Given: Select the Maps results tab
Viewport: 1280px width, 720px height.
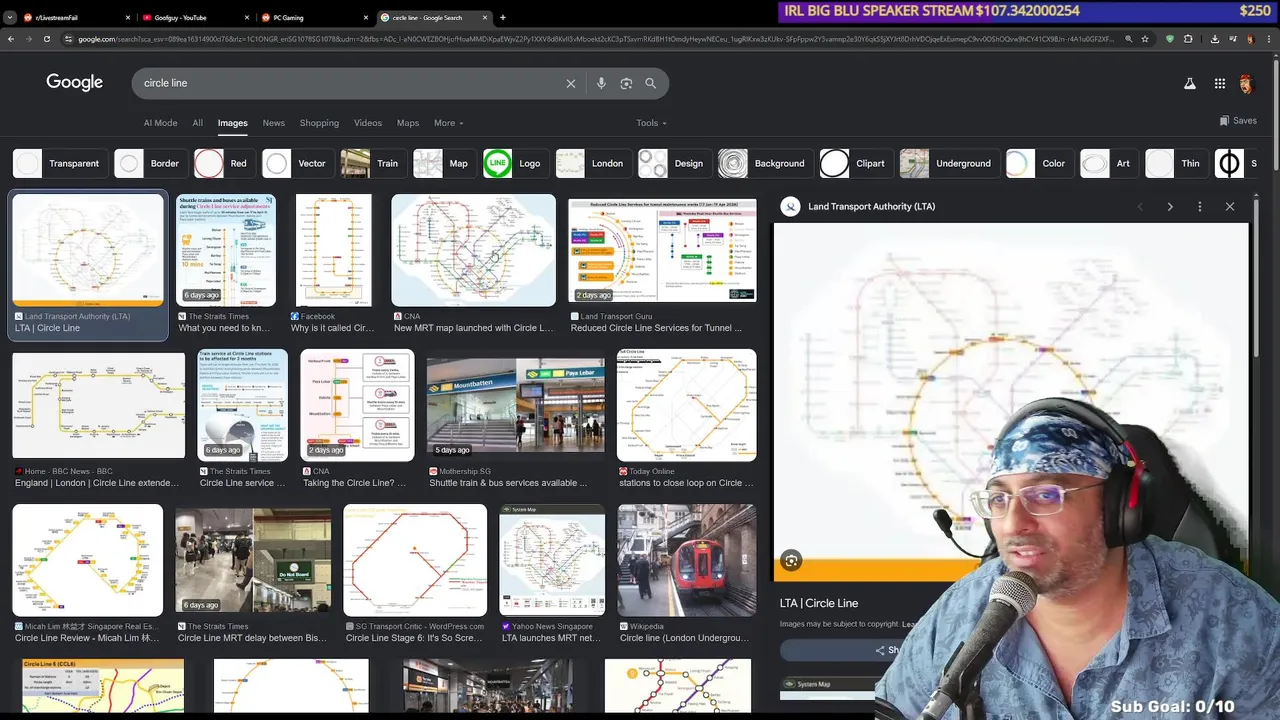Looking at the screenshot, I should 408,123.
